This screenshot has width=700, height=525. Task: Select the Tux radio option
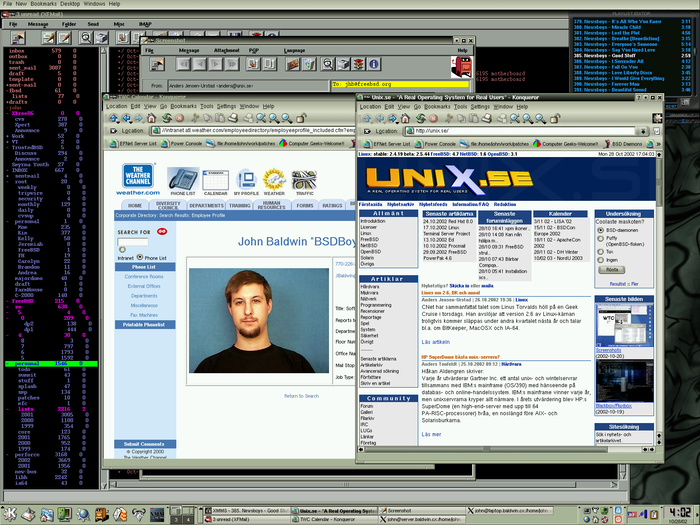coord(600,252)
